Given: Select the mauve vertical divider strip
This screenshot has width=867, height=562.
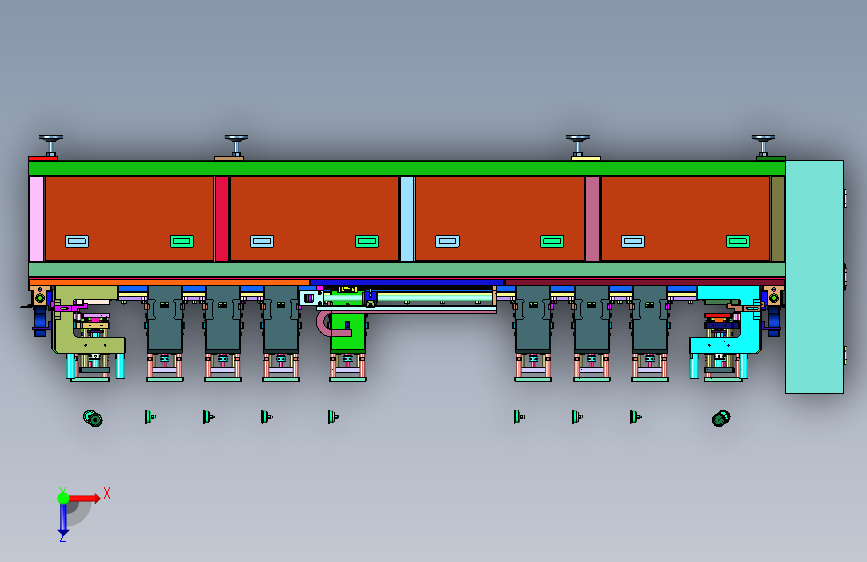Looking at the screenshot, I should click(x=592, y=218).
